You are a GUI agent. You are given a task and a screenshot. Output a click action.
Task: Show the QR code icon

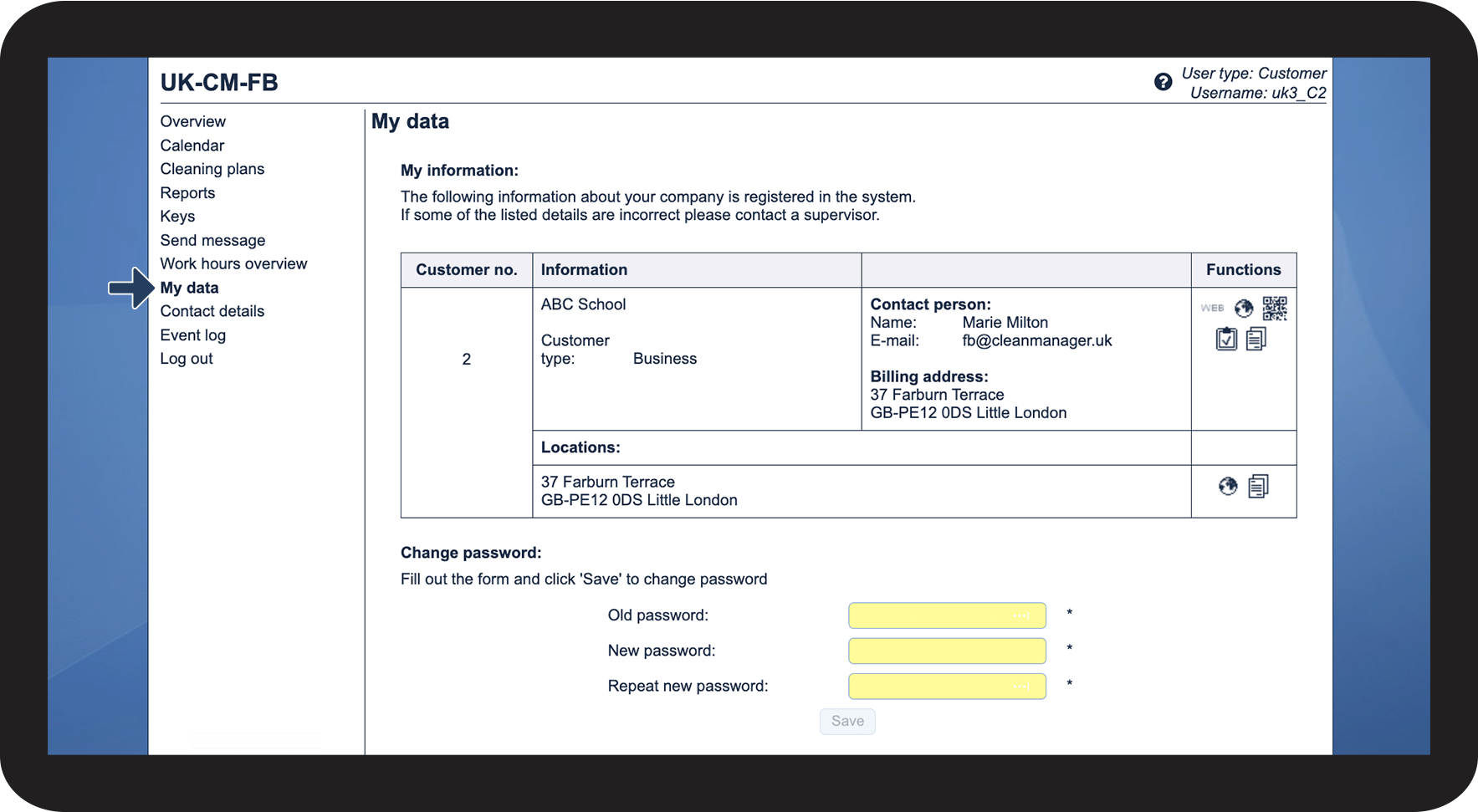point(1275,309)
